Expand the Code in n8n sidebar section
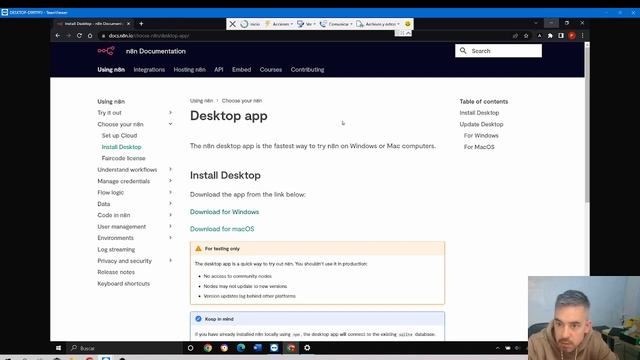 pos(171,215)
